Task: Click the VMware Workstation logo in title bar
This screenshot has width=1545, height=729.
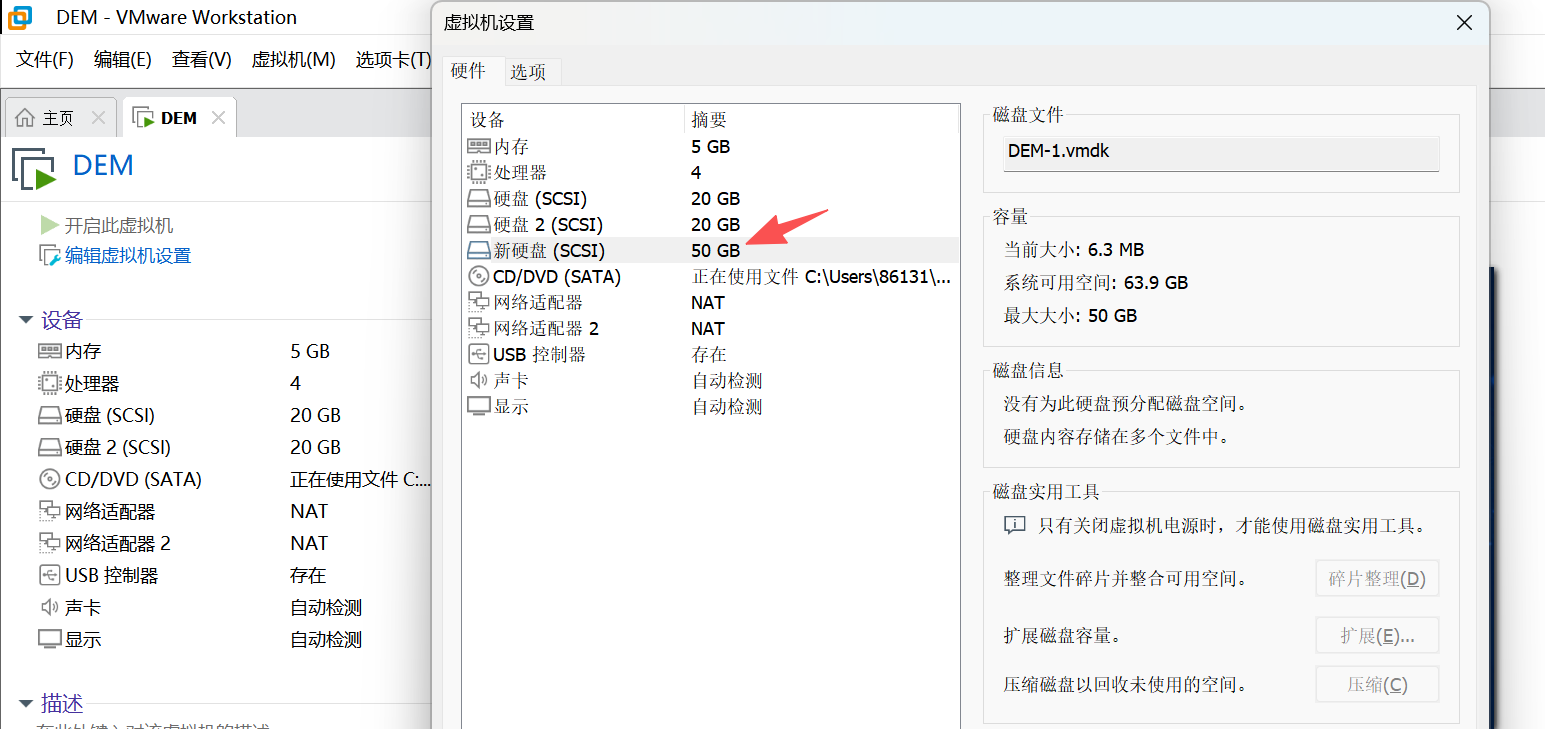Action: (20, 17)
